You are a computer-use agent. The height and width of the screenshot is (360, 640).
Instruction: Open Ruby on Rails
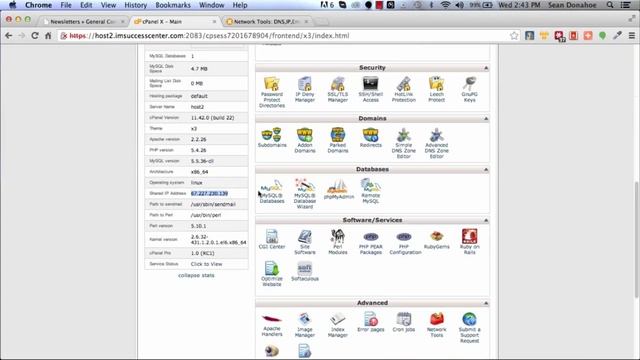click(x=469, y=242)
